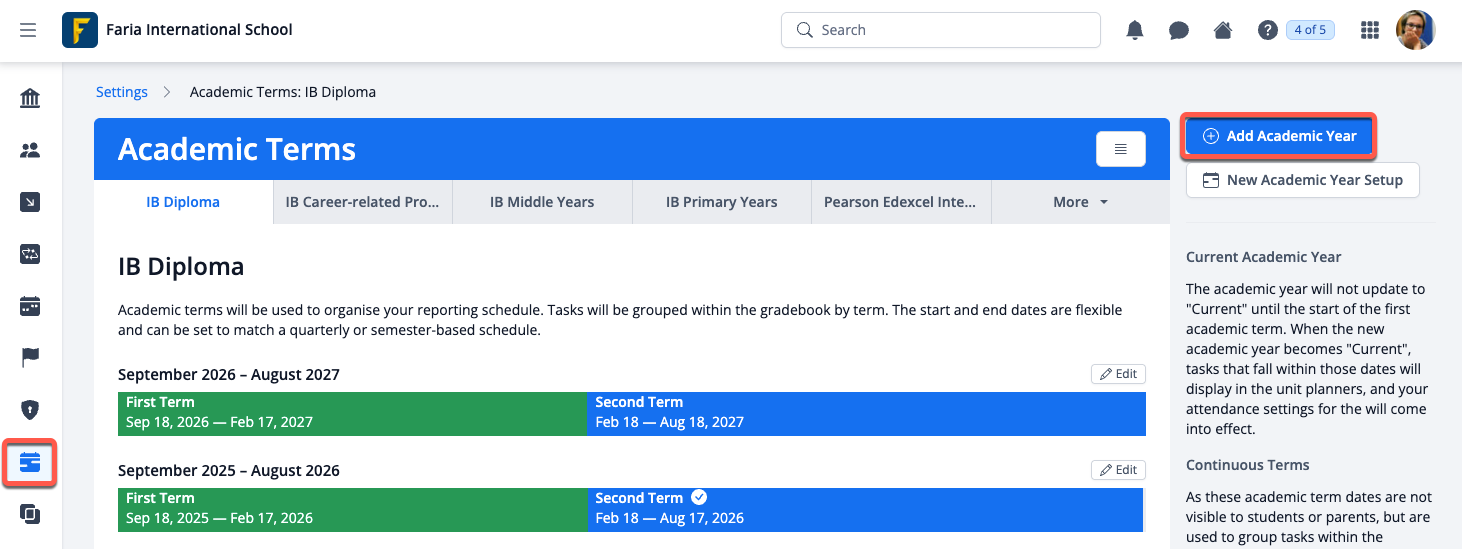Expand the More tabs dropdown
Image resolution: width=1462 pixels, height=549 pixels.
1080,202
